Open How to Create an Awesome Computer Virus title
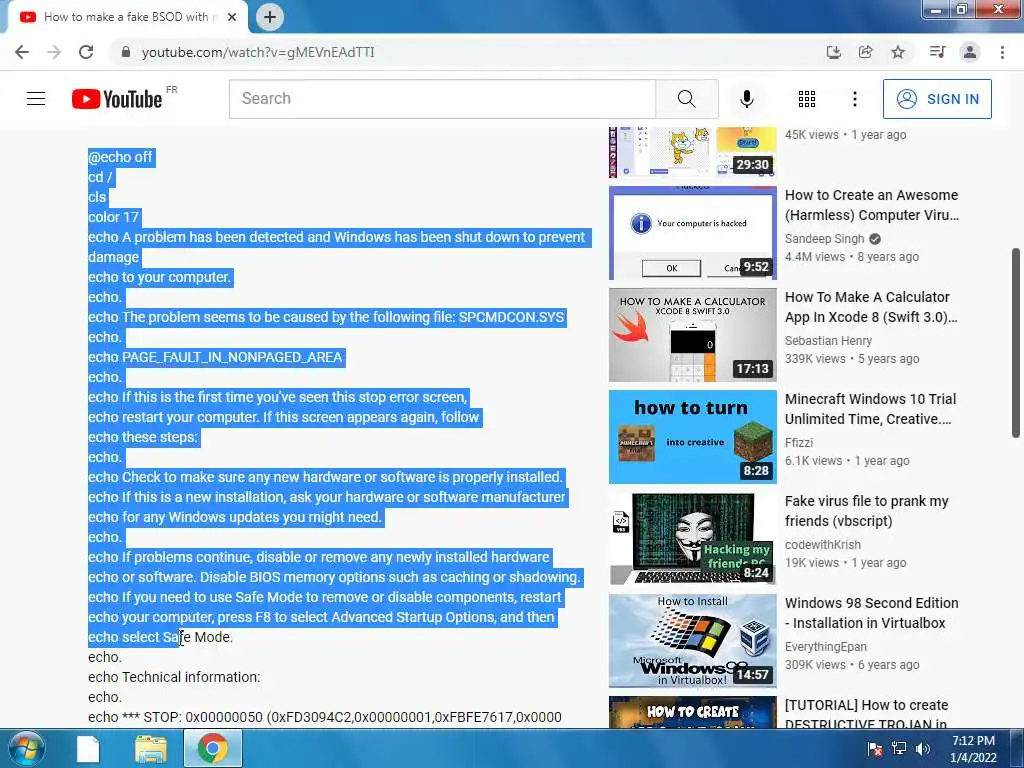This screenshot has height=768, width=1024. (872, 205)
